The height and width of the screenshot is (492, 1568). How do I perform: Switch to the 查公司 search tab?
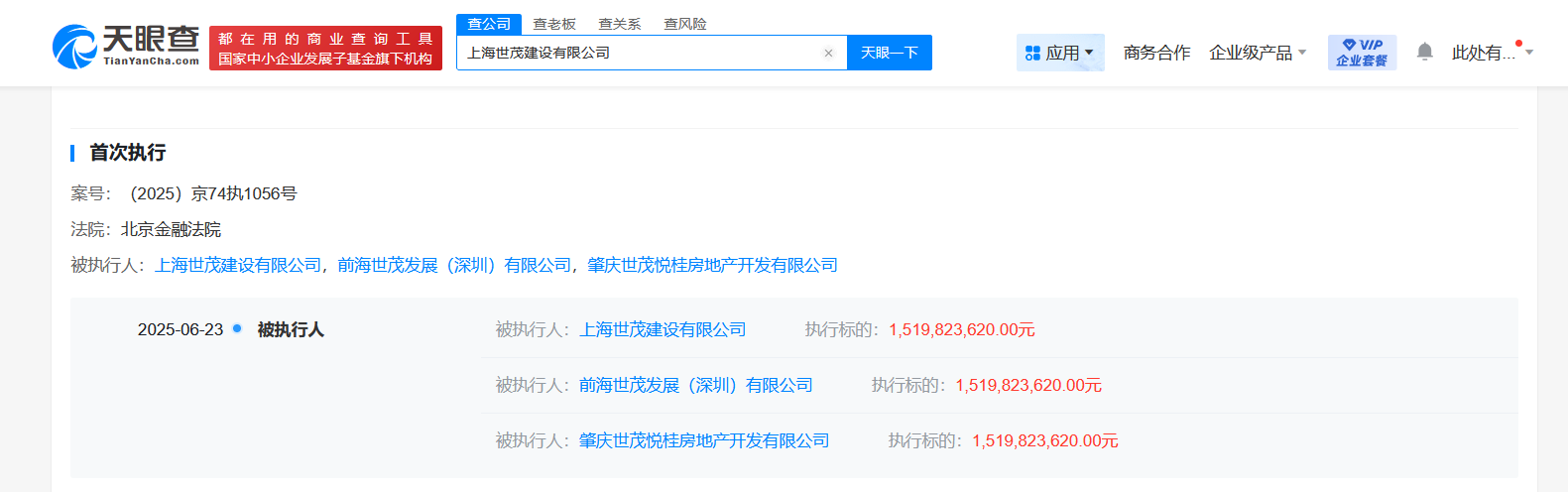[489, 24]
